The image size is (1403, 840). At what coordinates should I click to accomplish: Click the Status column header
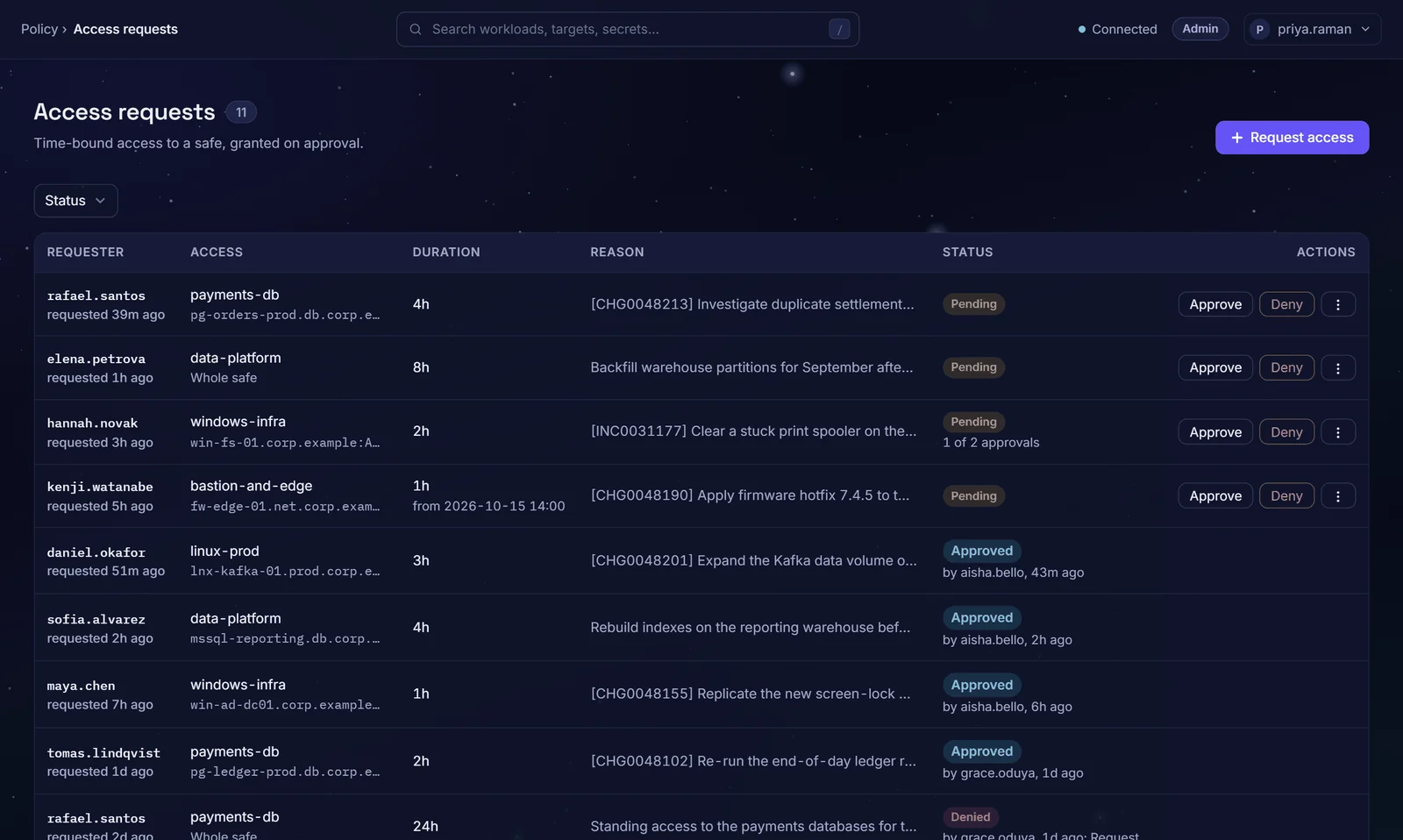[968, 252]
